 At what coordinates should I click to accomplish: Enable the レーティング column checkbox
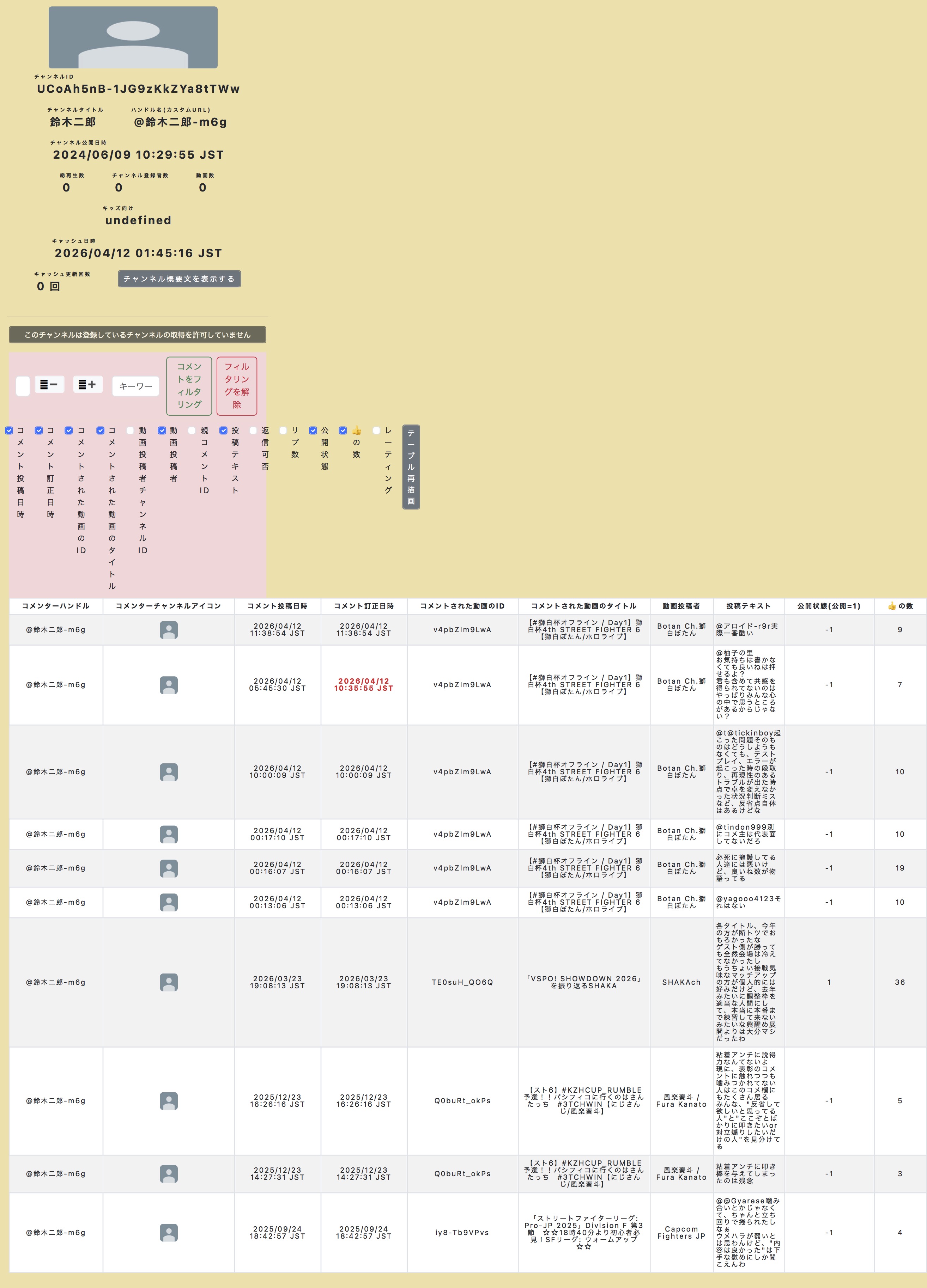[376, 431]
